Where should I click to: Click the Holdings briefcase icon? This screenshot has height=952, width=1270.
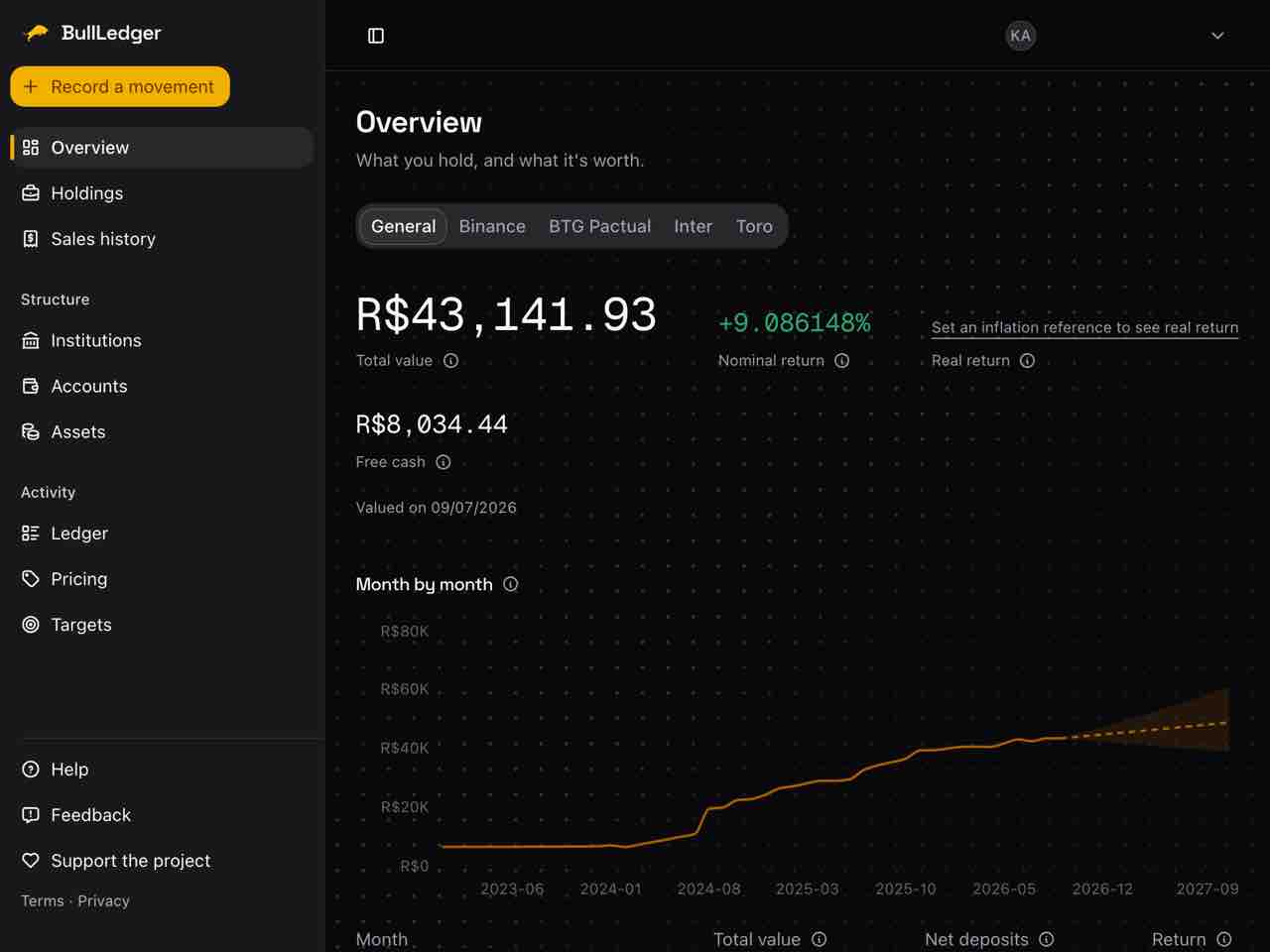click(x=31, y=193)
